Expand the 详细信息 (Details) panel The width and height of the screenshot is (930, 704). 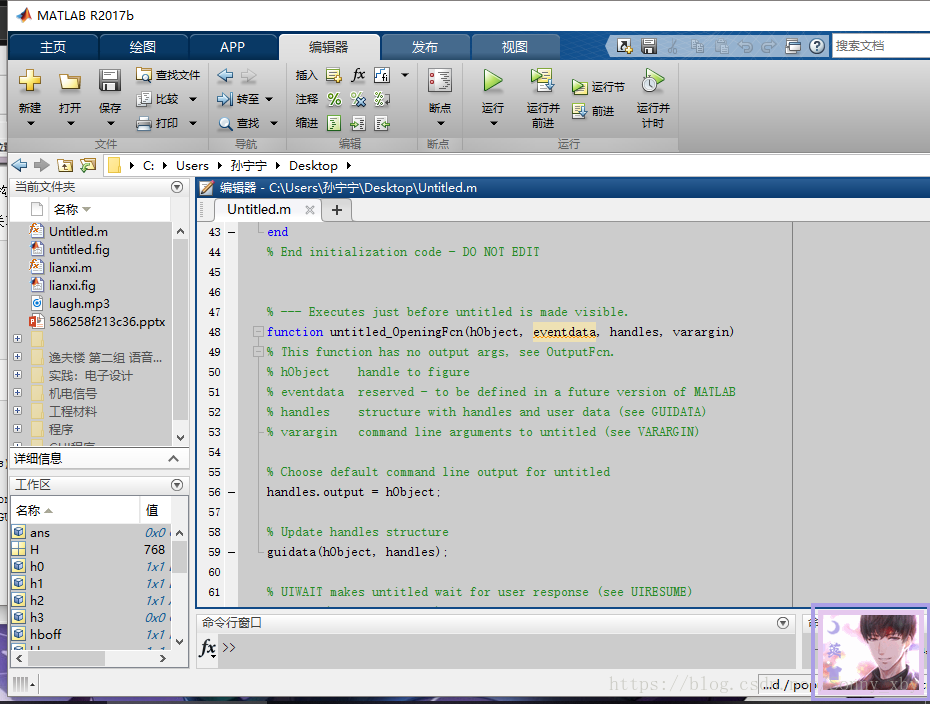coord(173,458)
